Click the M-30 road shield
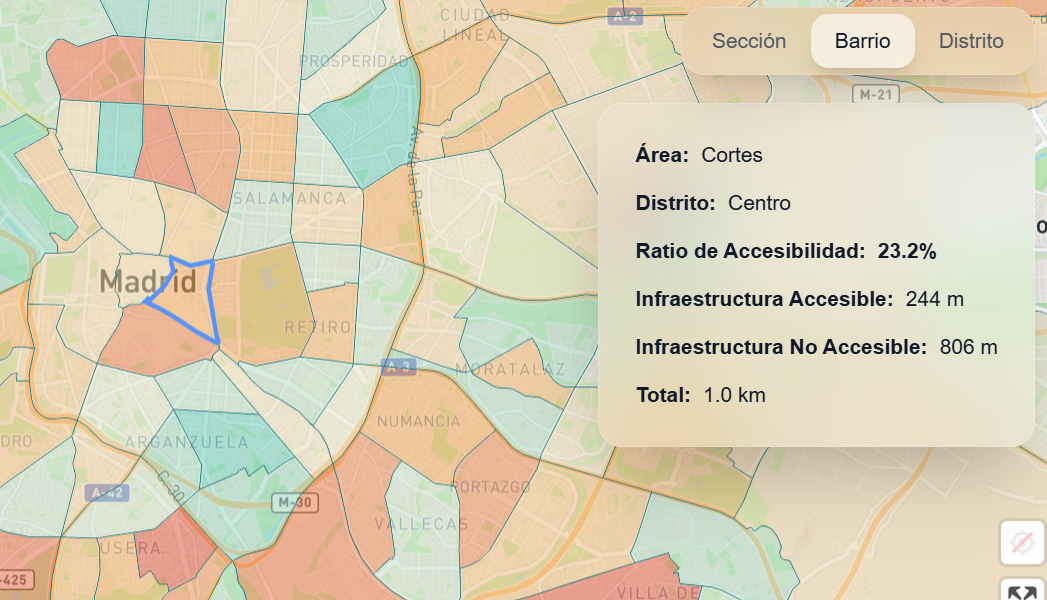This screenshot has width=1047, height=600. point(294,502)
